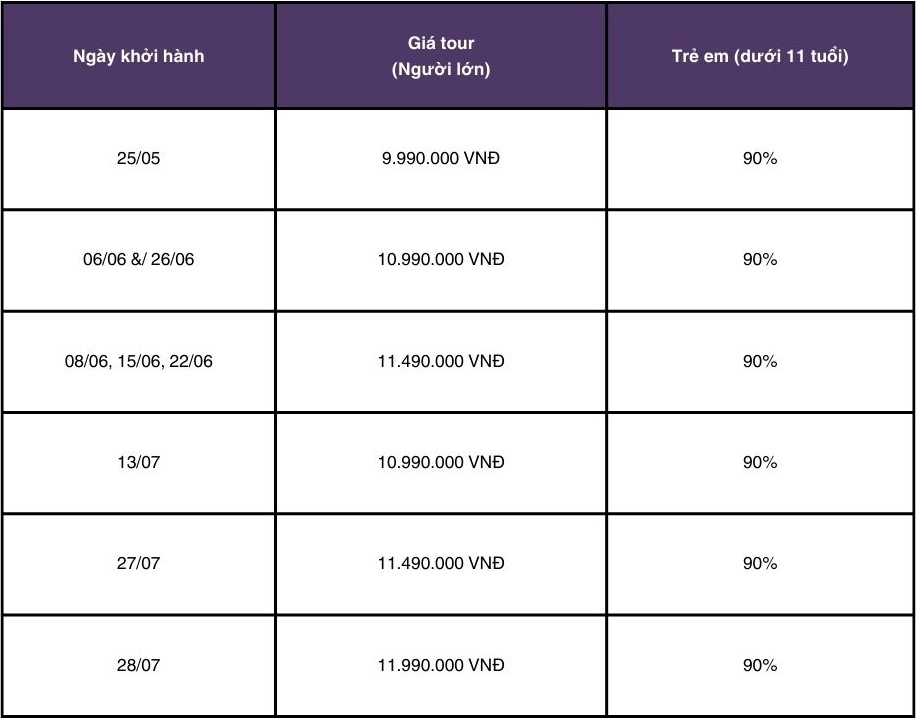The width and height of the screenshot is (916, 720).
Task: Select the 90% child rate for 25/05
Action: 760,158
